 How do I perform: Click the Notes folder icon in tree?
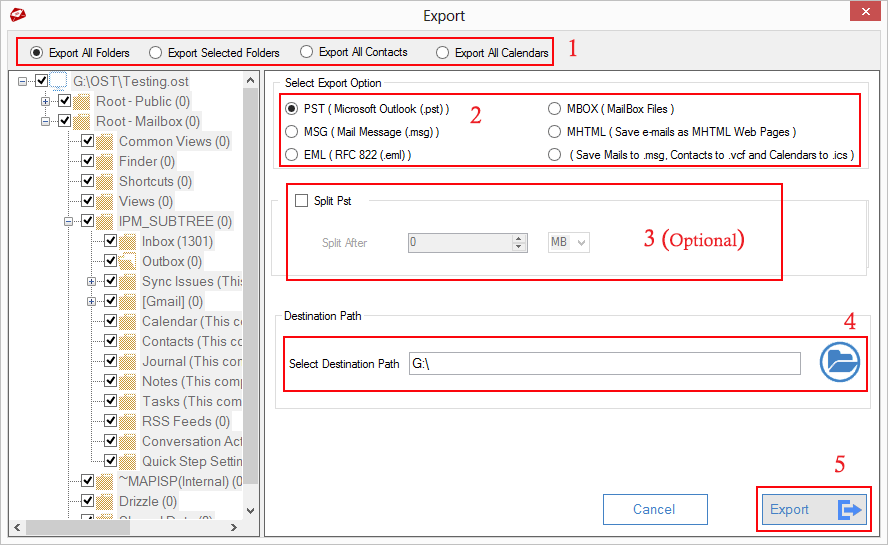tap(128, 381)
